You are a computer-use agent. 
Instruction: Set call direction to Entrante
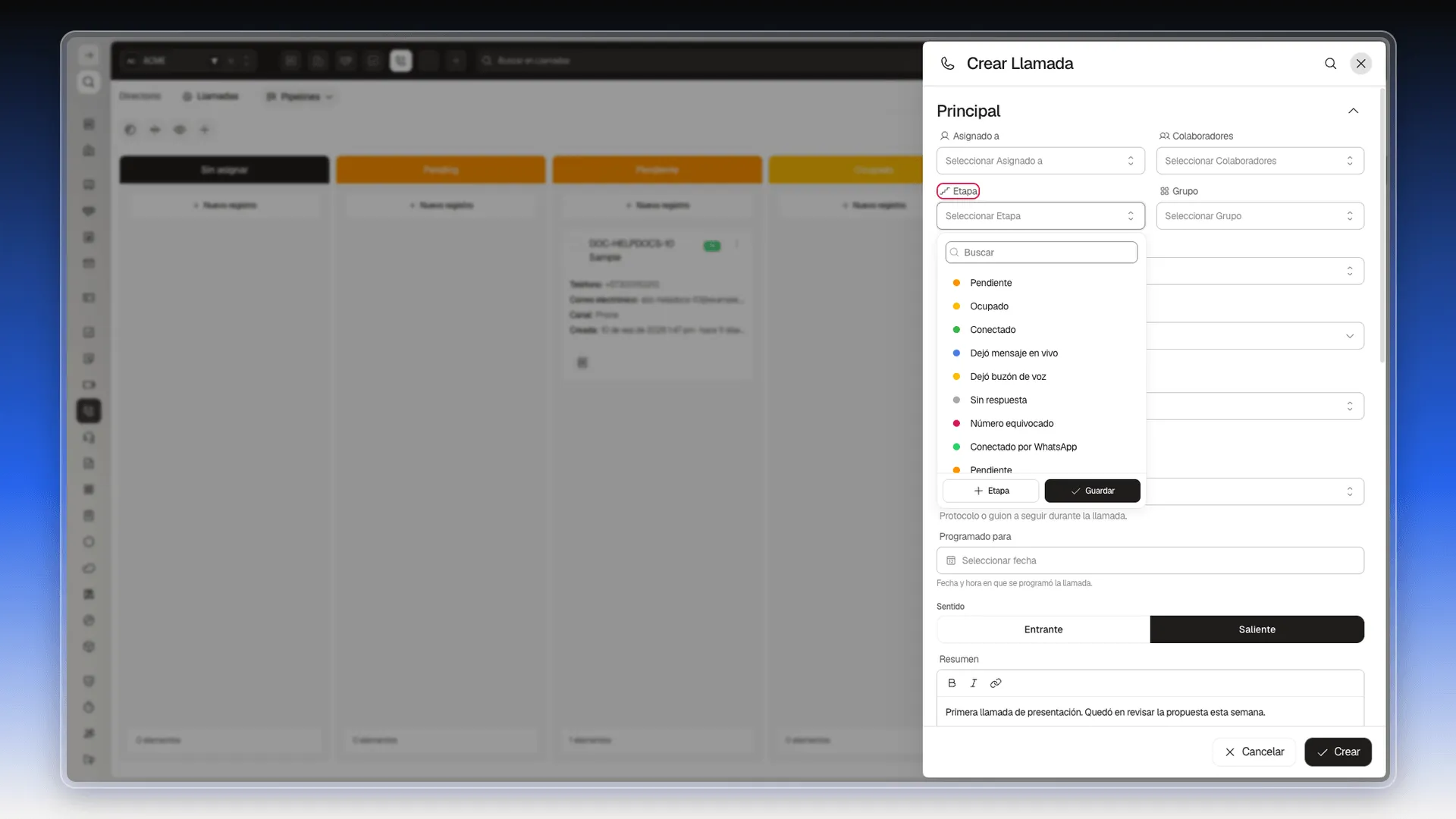pyautogui.click(x=1043, y=629)
